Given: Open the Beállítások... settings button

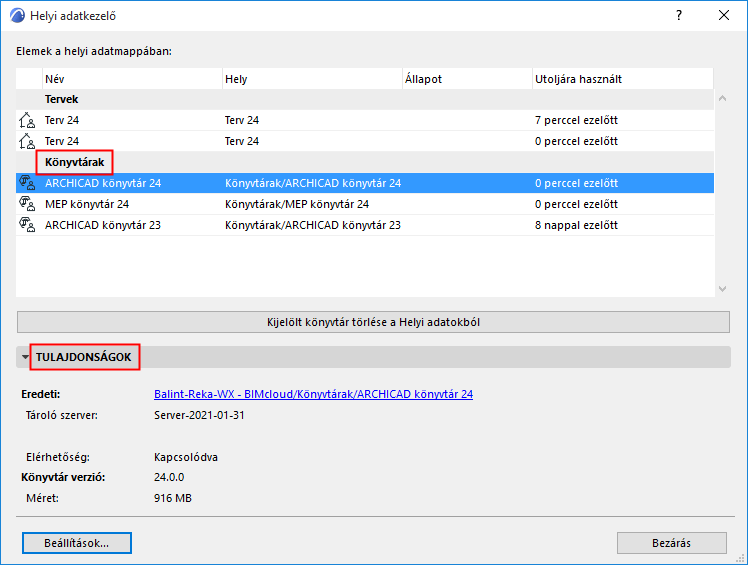Looking at the screenshot, I should (x=77, y=543).
